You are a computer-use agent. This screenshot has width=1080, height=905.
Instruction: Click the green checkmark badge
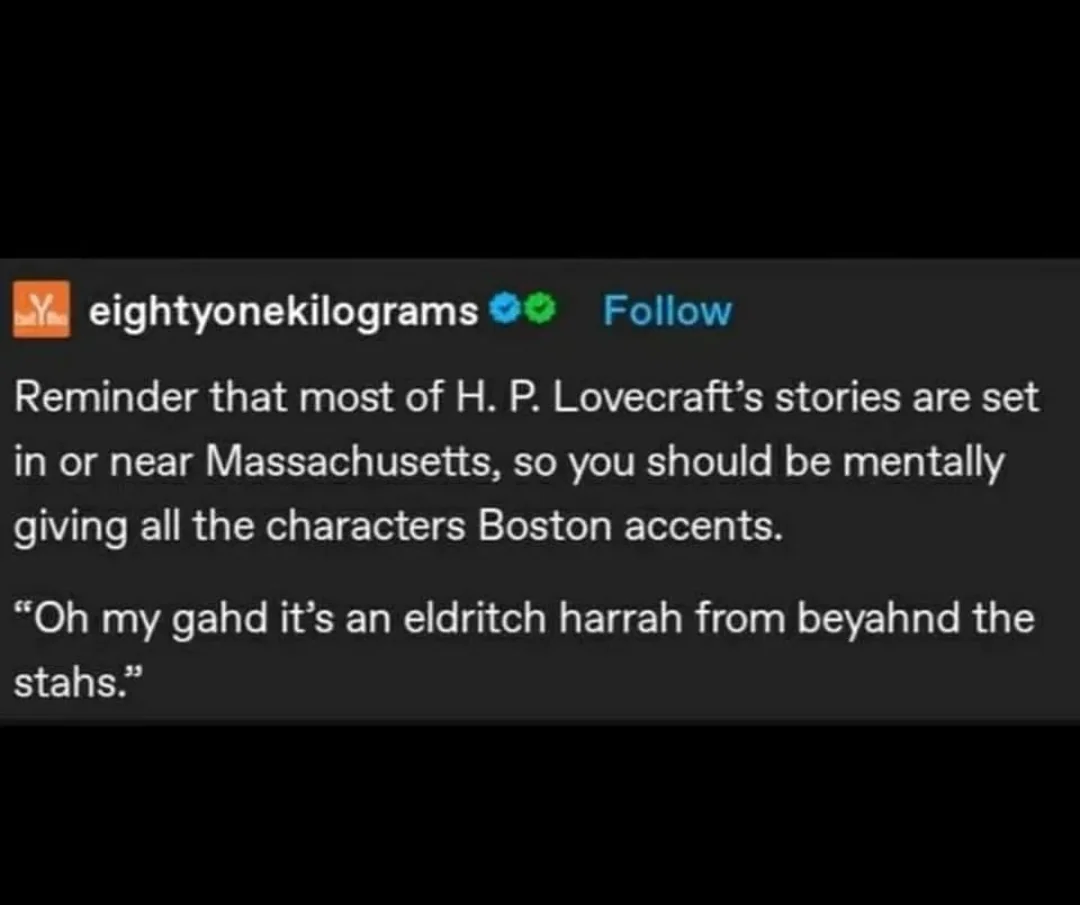coord(541,309)
